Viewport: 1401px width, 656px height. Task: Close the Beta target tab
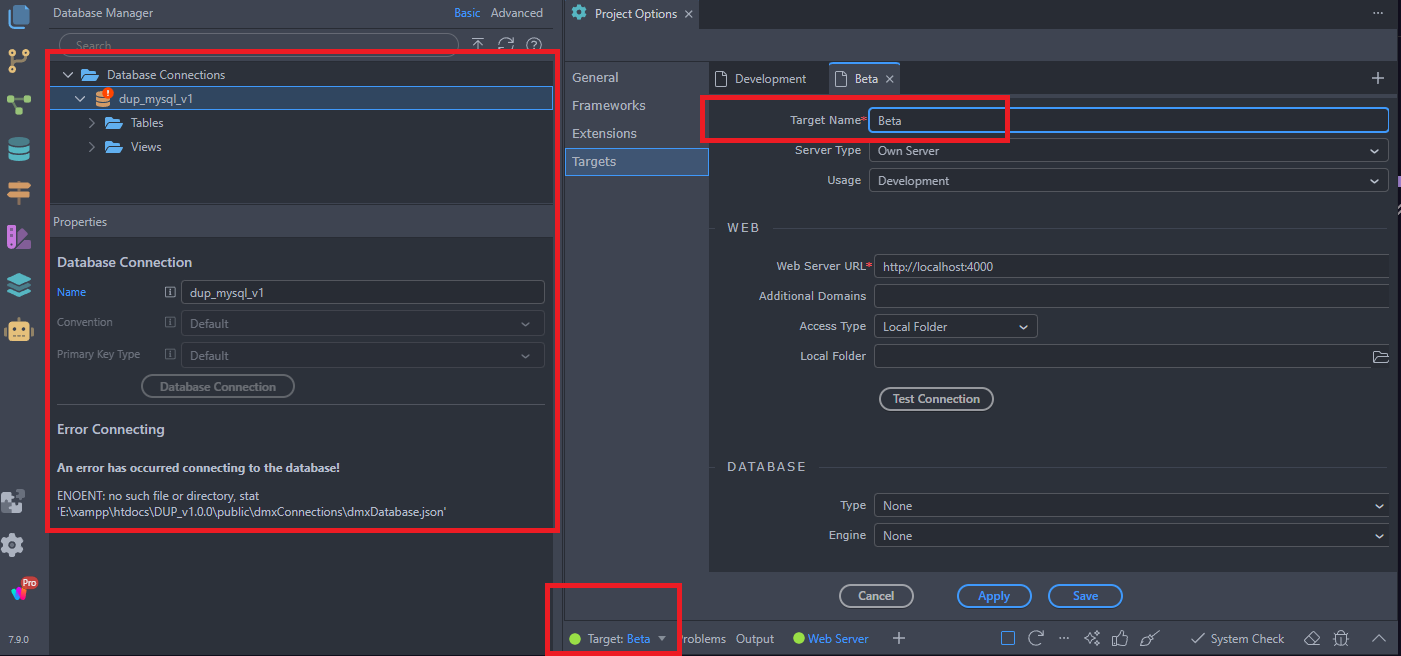(x=890, y=79)
